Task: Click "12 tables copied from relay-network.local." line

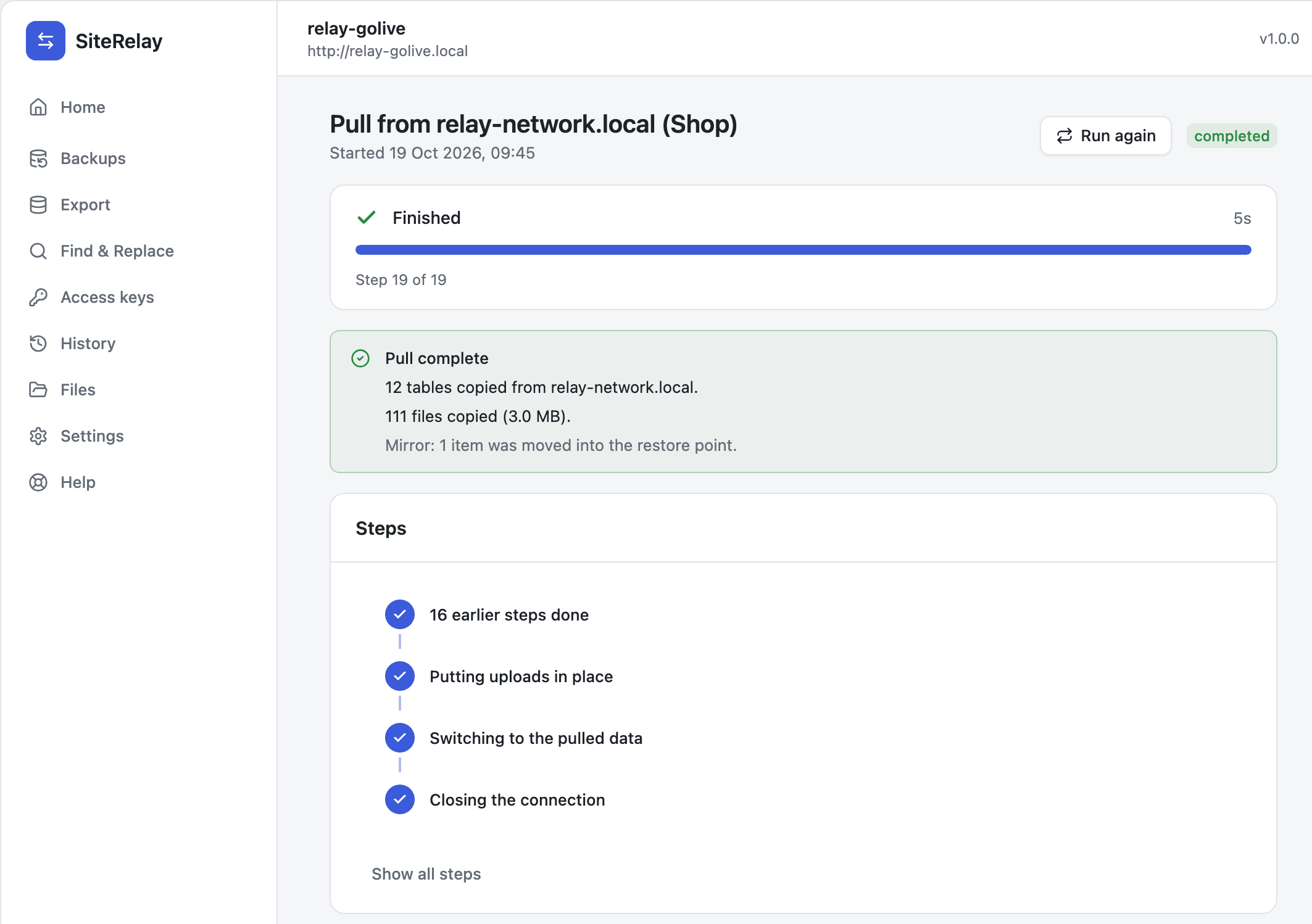Action: (x=541, y=387)
